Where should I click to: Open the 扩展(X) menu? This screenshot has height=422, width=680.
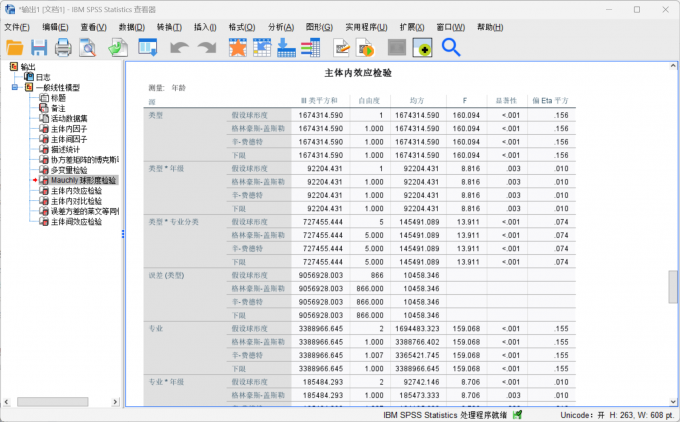pos(412,27)
